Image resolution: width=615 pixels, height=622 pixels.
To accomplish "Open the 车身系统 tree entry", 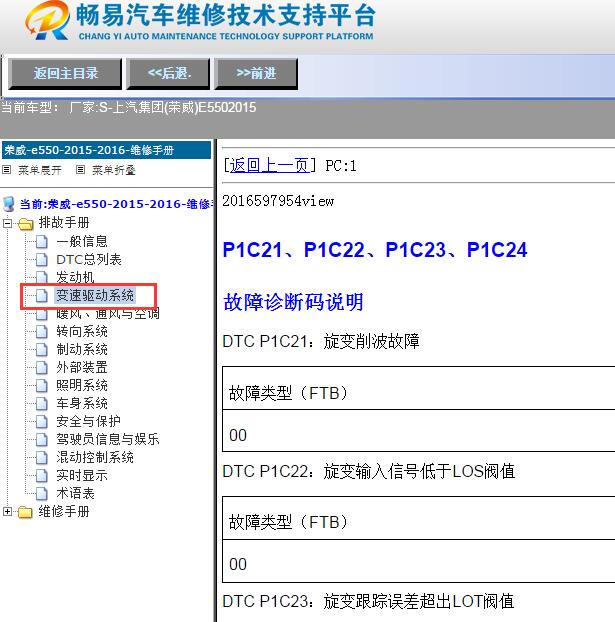I will tap(82, 403).
